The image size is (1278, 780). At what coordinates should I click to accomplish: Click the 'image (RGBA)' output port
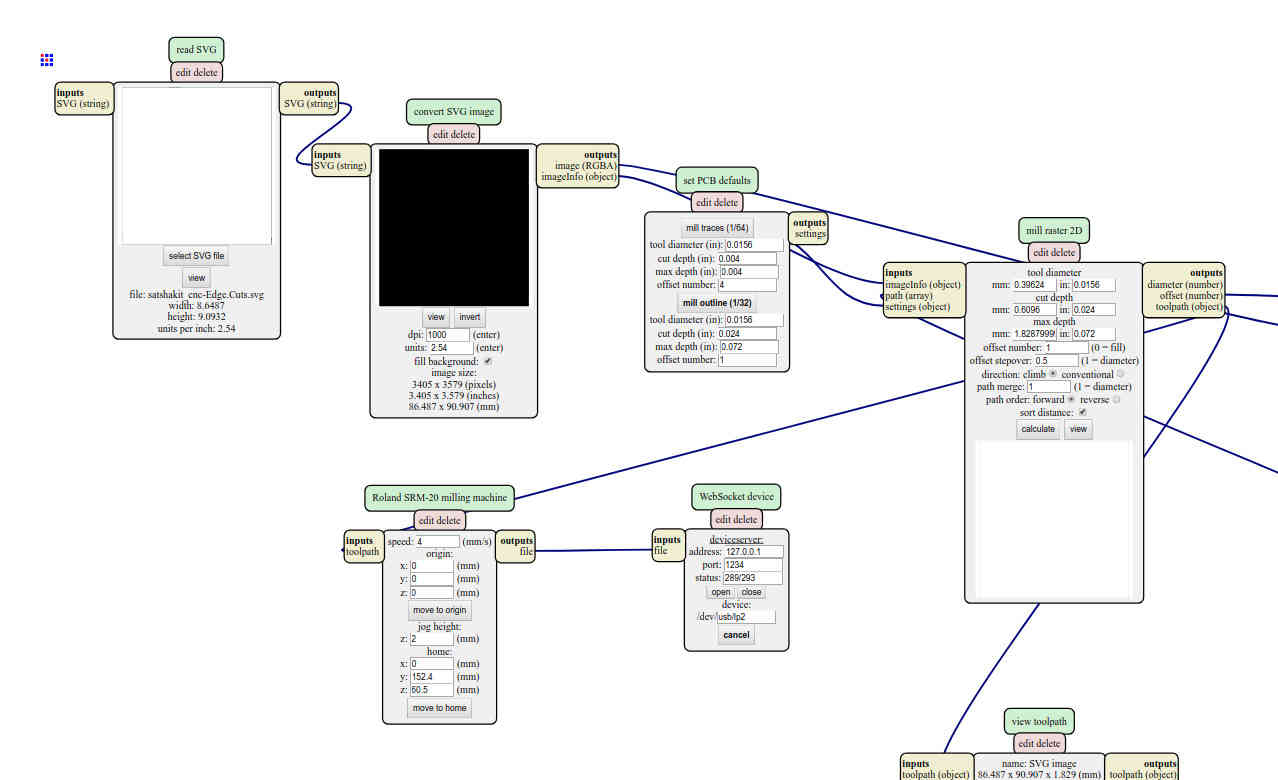586,166
